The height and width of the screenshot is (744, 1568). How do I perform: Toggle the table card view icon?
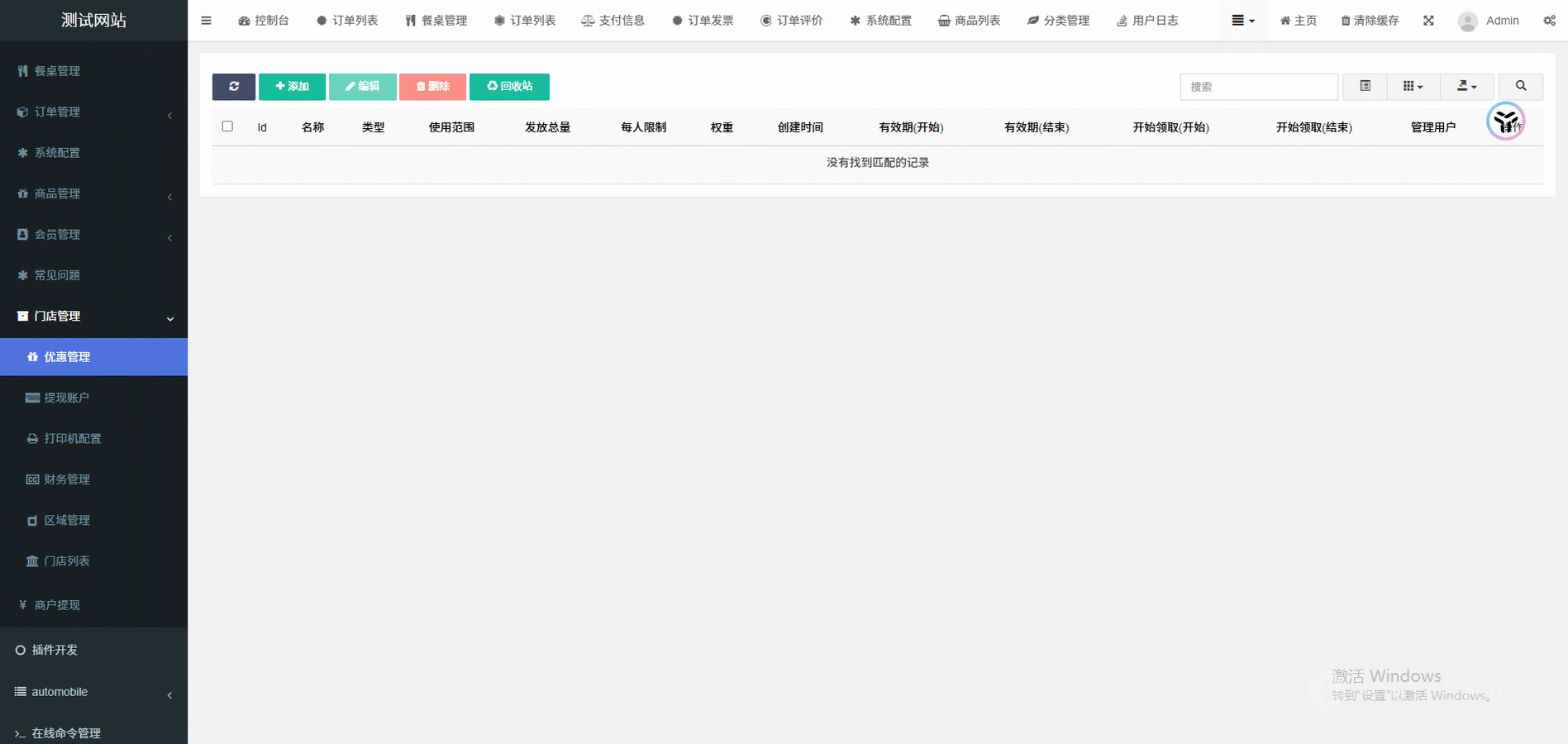(1365, 87)
